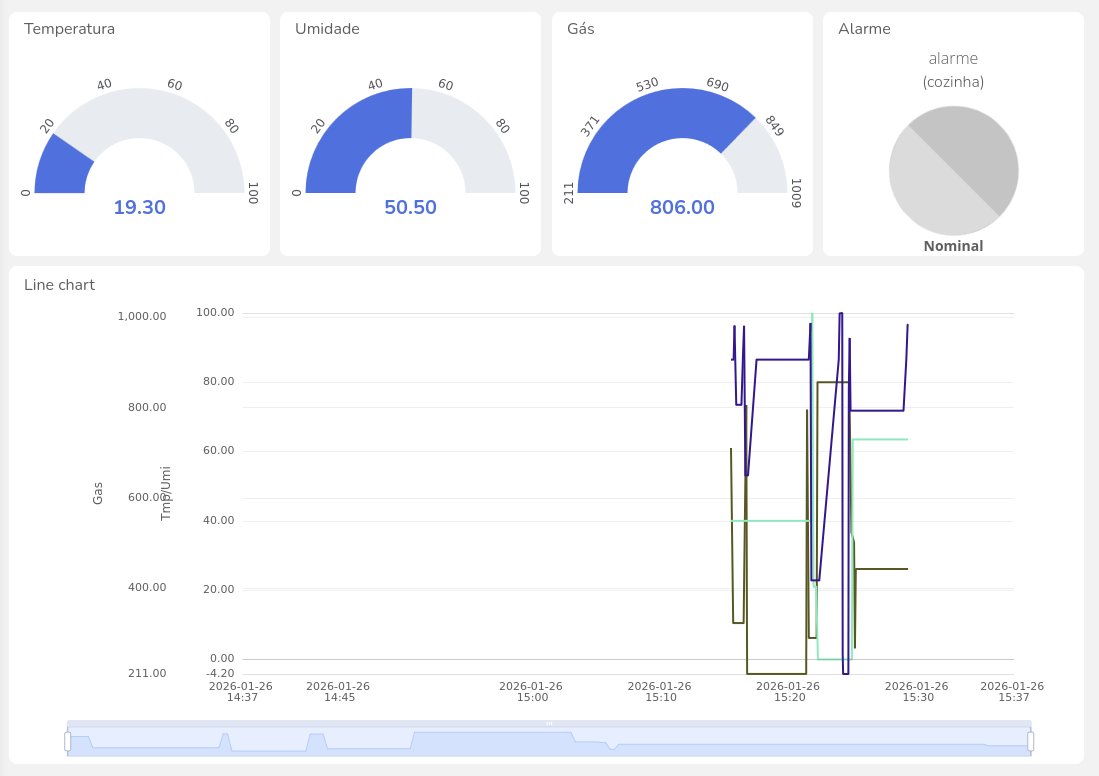Screen dimensions: 1099x776
Task: Click the Nominal status label
Action: (x=953, y=245)
